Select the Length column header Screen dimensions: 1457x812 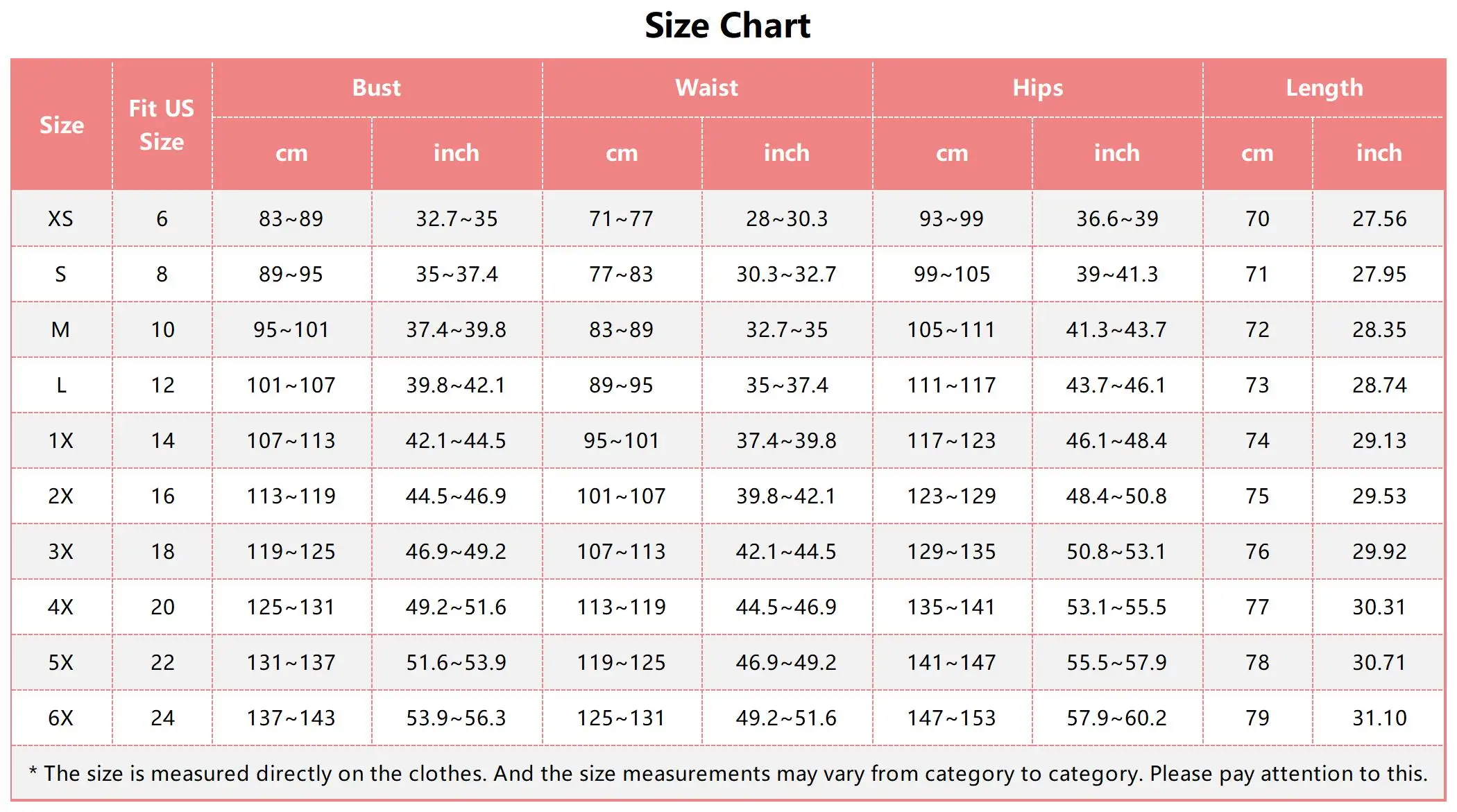pos(1324,88)
